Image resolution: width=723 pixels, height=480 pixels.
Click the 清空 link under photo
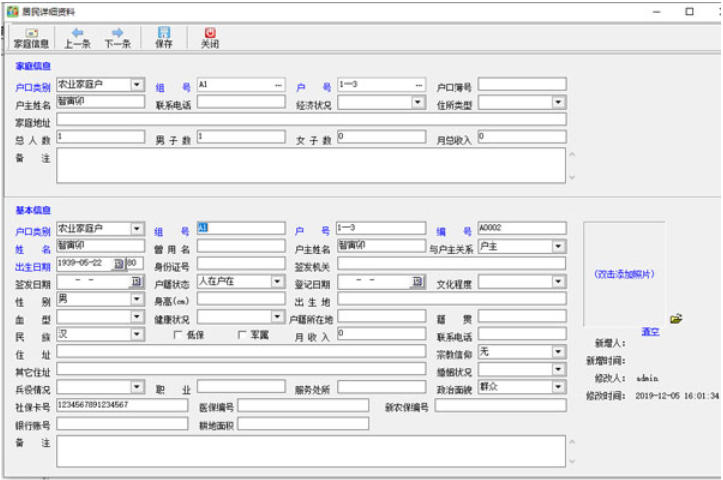[x=650, y=331]
